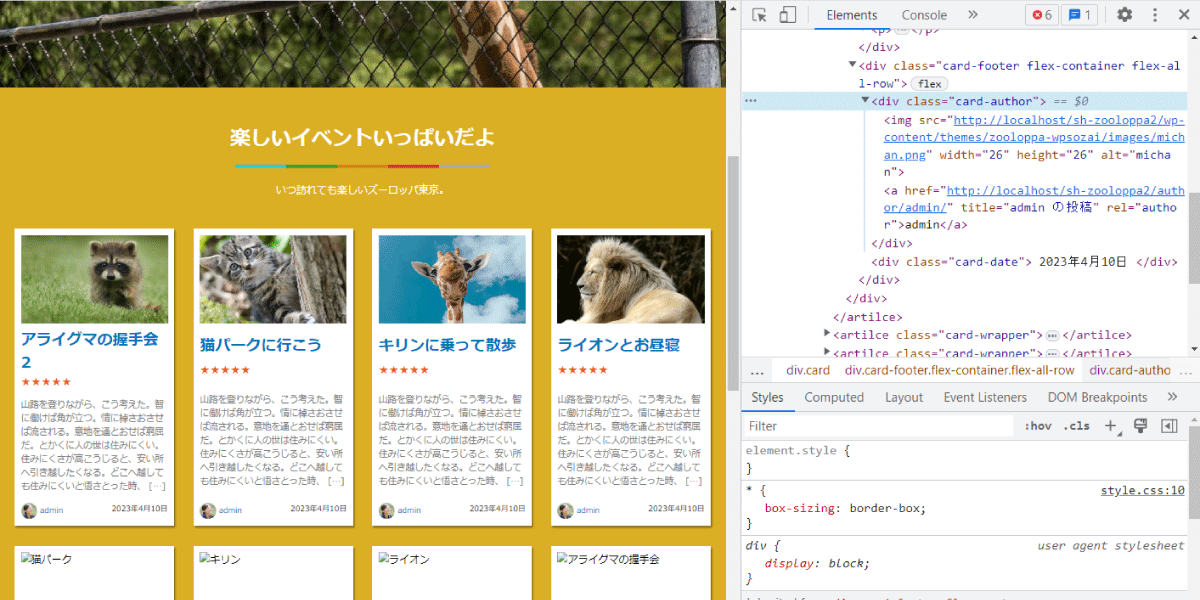The image size is (1200, 600).
Task: Select div.card in the breadcrumb trail
Action: pos(808,370)
